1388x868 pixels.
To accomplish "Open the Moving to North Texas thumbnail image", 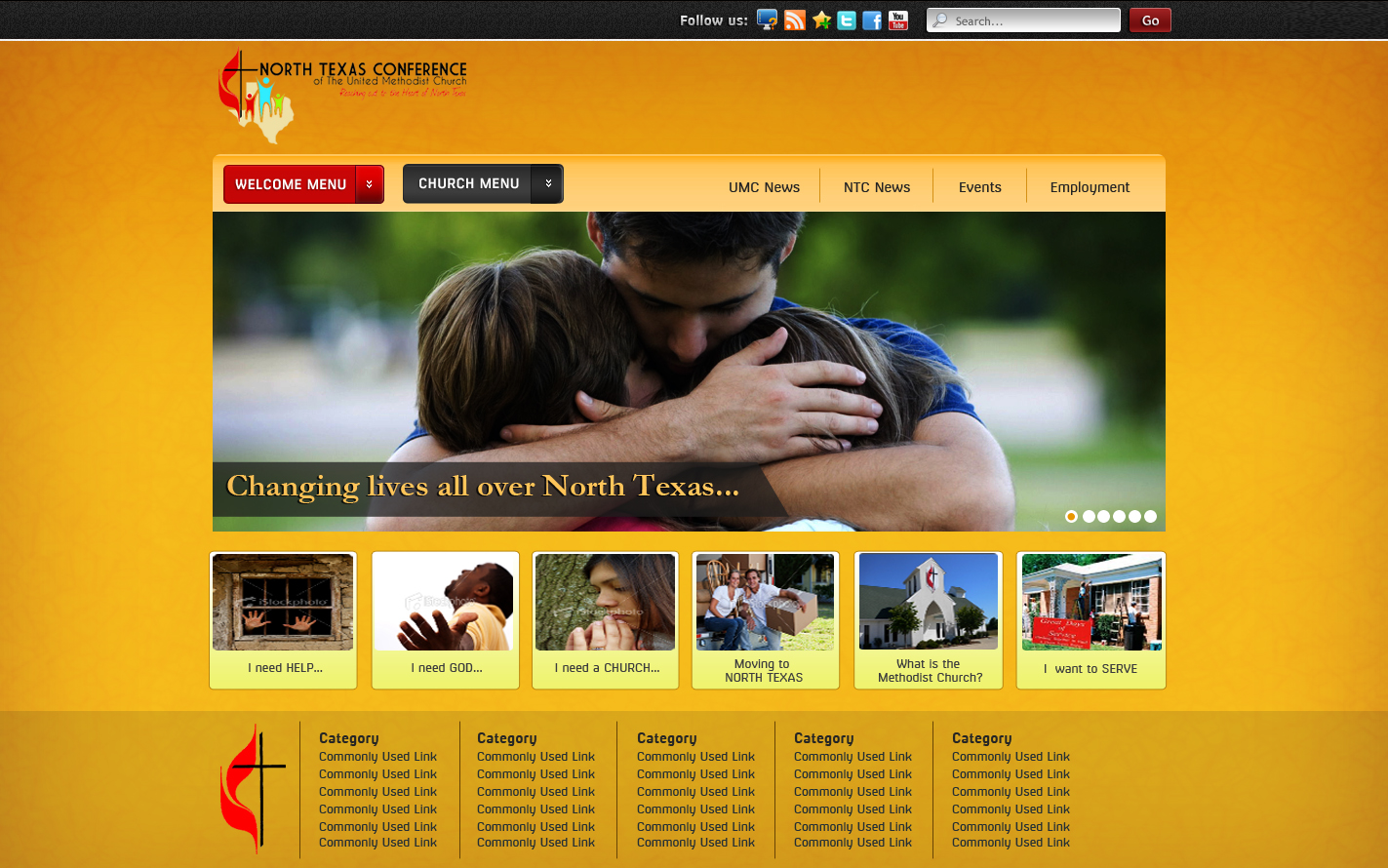I will (765, 602).
